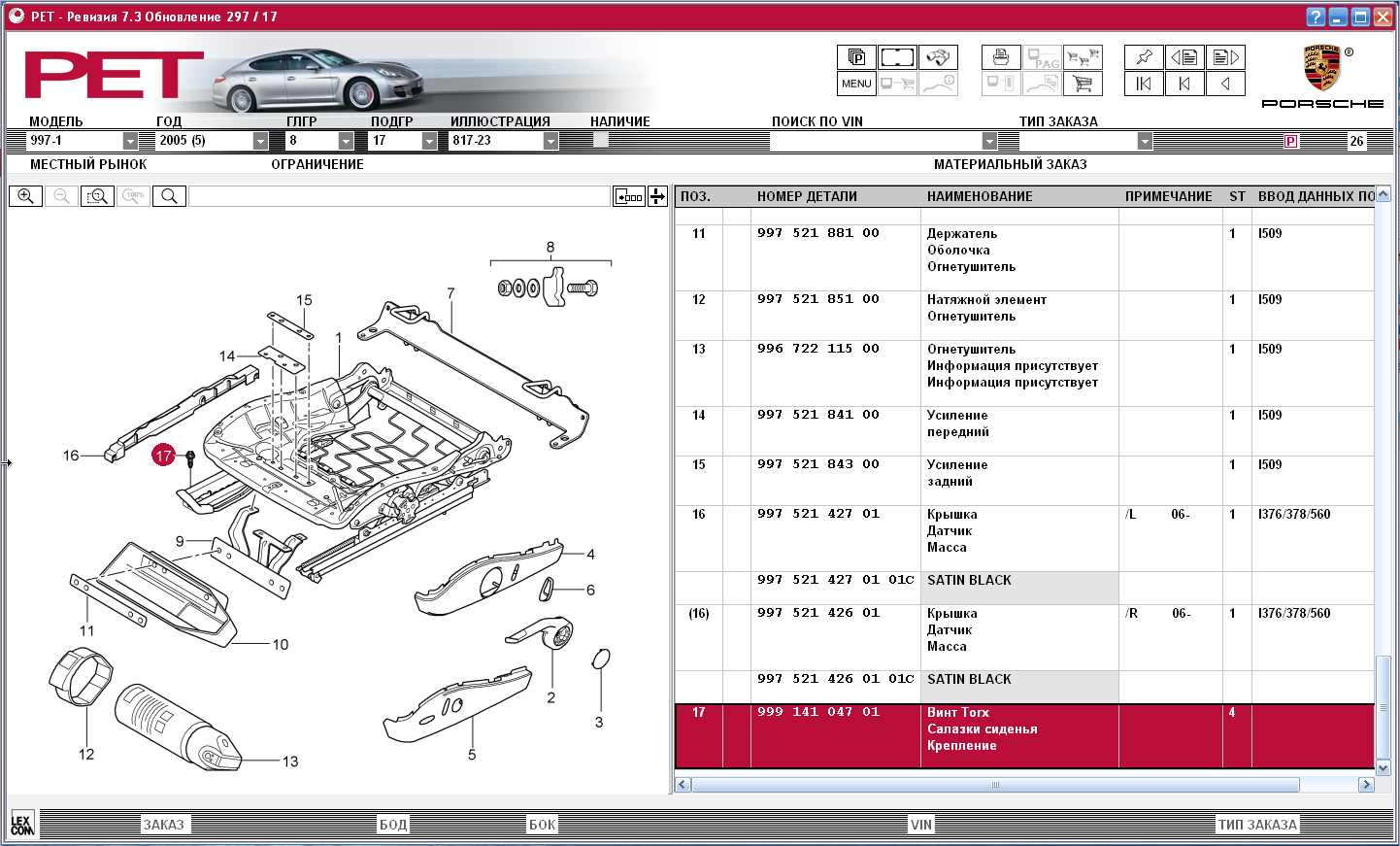The image size is (1400, 846).
Task: Go to previous page document icon
Action: point(1184,57)
